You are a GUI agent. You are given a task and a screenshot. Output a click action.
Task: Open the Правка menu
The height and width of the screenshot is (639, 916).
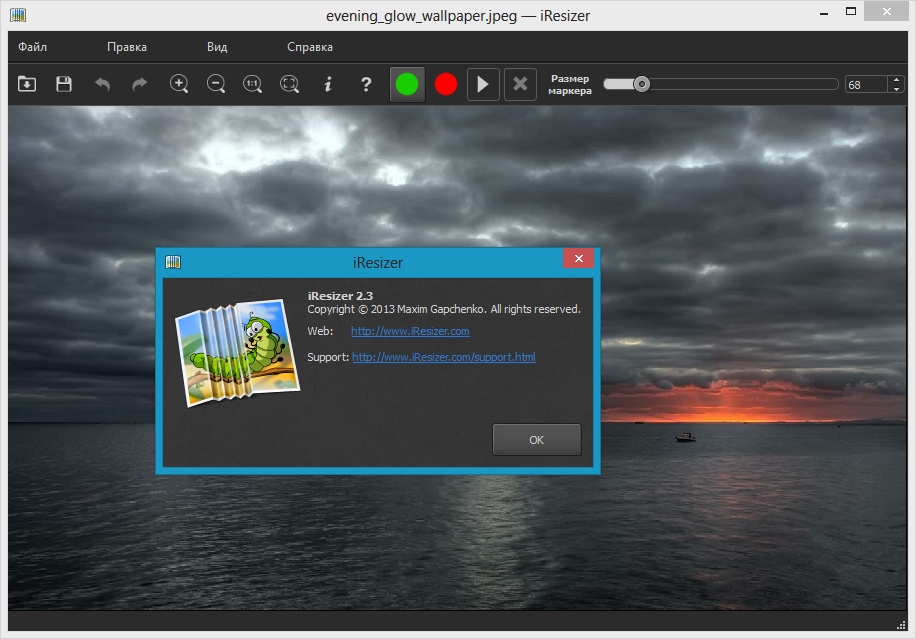127,47
